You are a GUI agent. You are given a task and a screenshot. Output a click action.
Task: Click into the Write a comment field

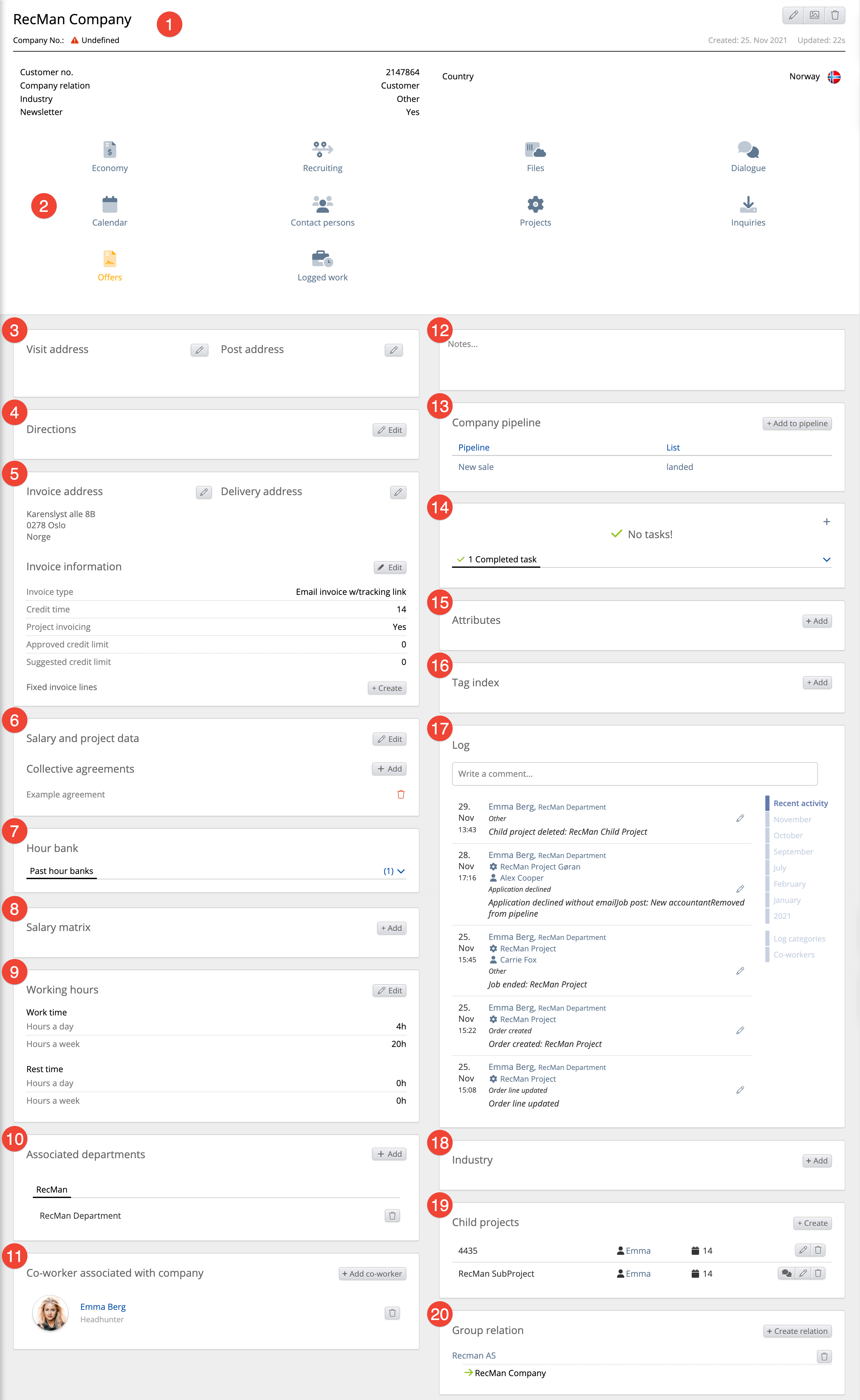pos(634,774)
